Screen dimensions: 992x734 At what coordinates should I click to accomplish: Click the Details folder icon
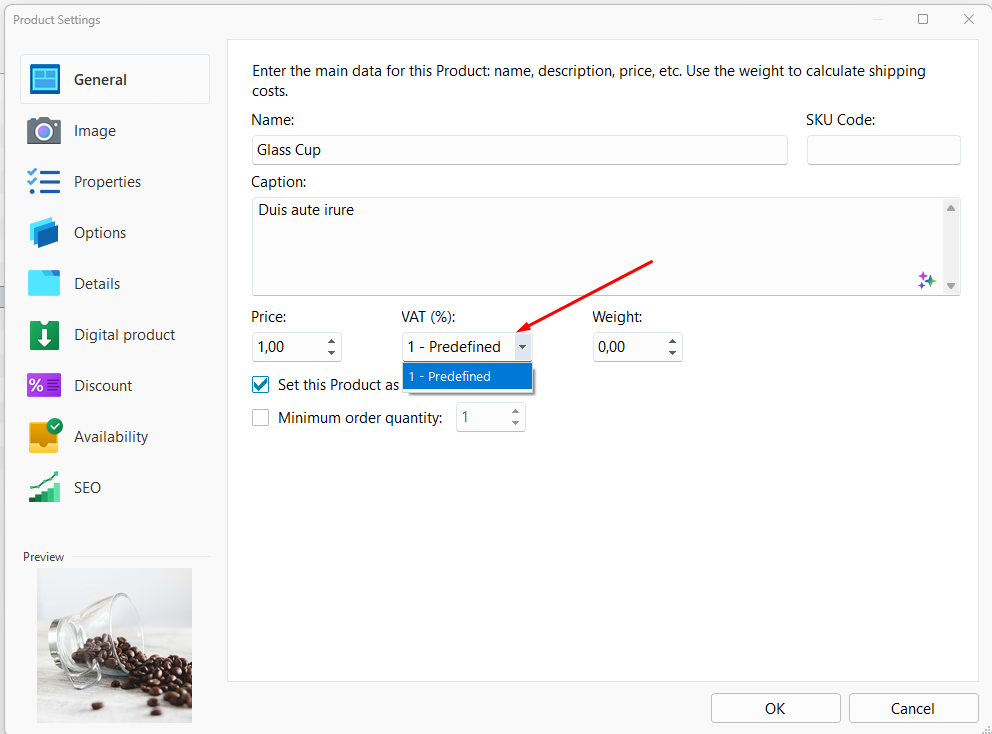(x=44, y=283)
